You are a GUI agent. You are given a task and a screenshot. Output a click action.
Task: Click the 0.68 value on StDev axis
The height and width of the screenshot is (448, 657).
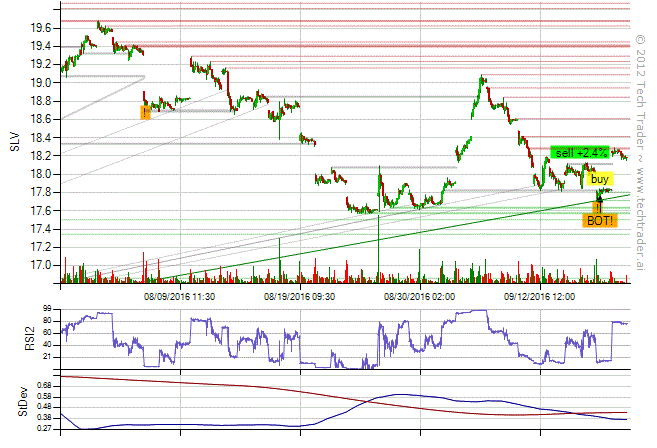pos(44,384)
